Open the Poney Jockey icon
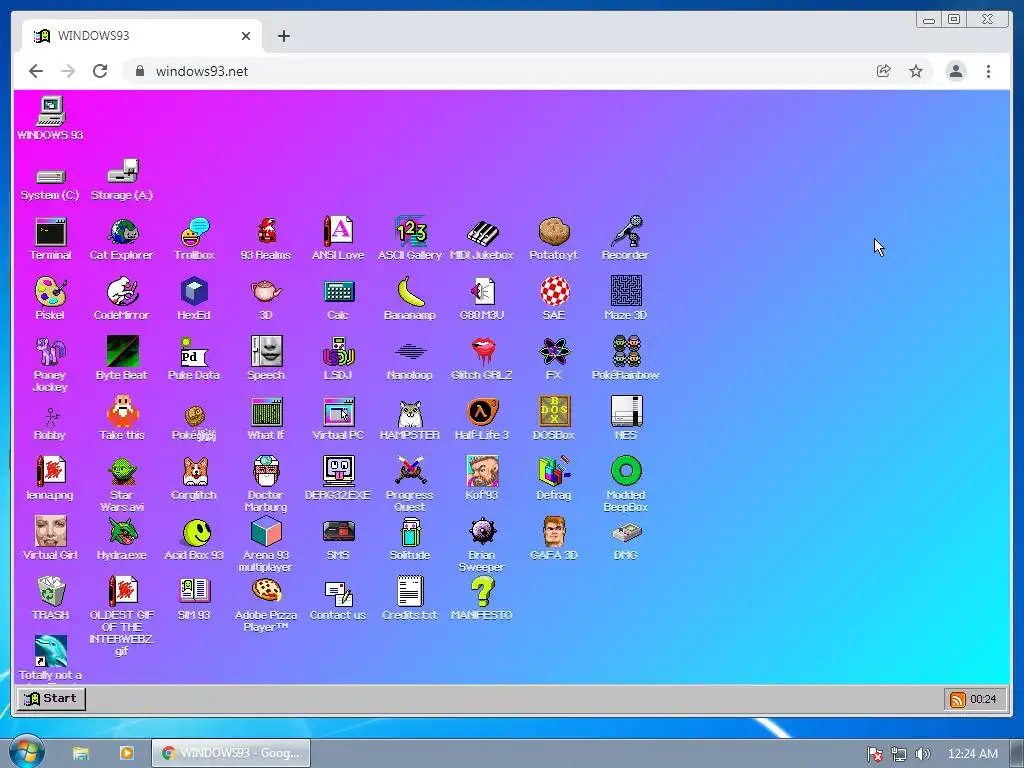This screenshot has width=1024, height=768. pyautogui.click(x=50, y=352)
